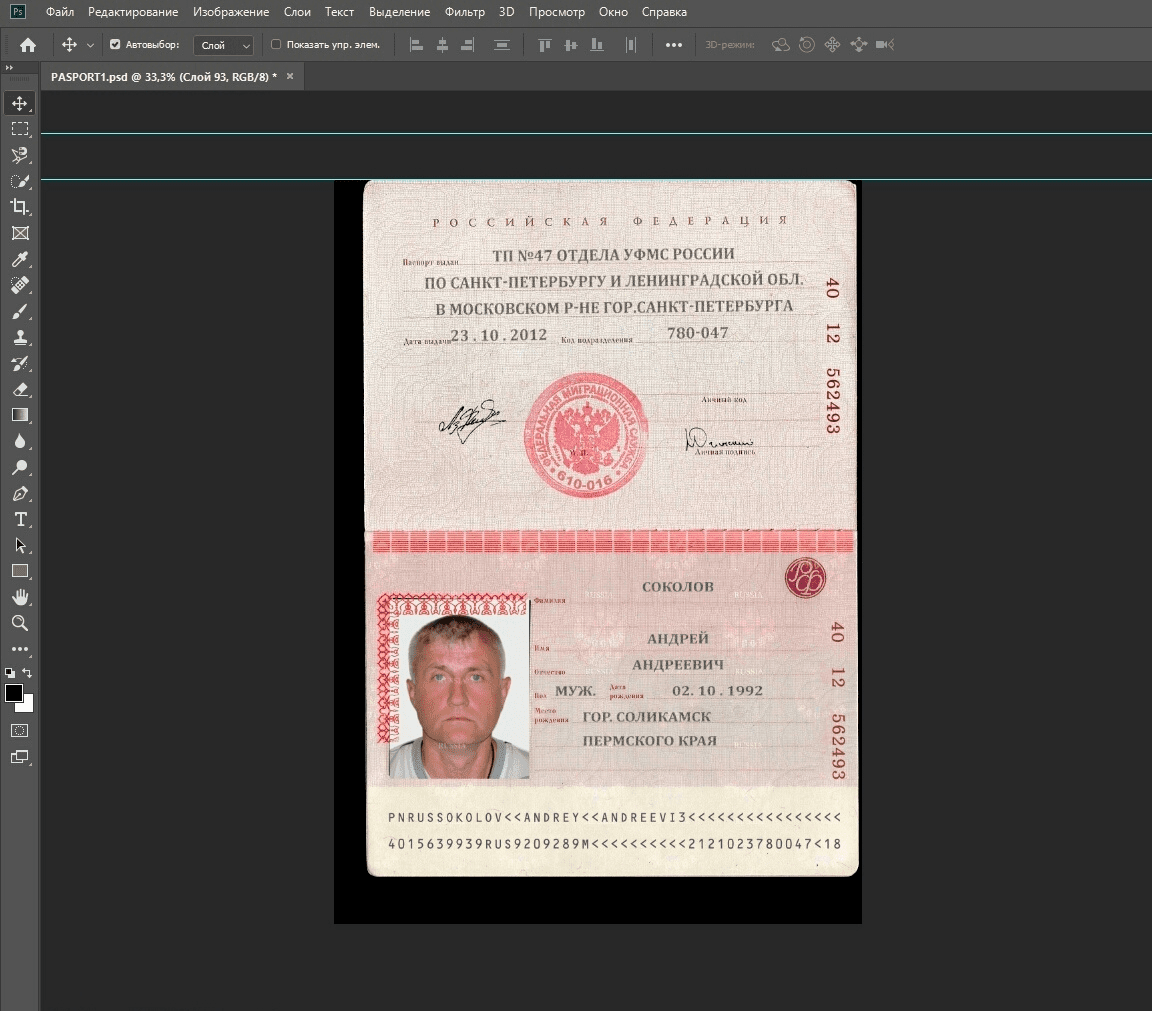The height and width of the screenshot is (1011, 1152).
Task: Activate the Eraser tool
Action: 20,389
